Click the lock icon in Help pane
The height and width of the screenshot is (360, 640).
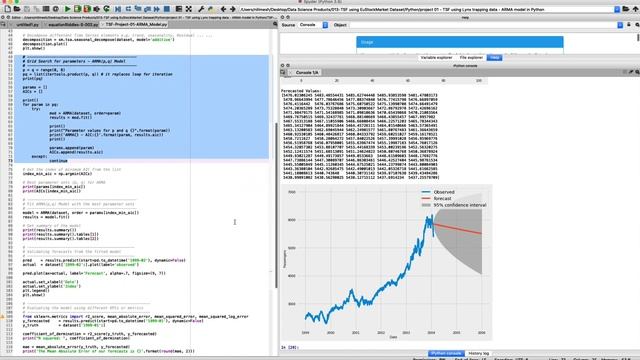pyautogui.click(x=629, y=25)
